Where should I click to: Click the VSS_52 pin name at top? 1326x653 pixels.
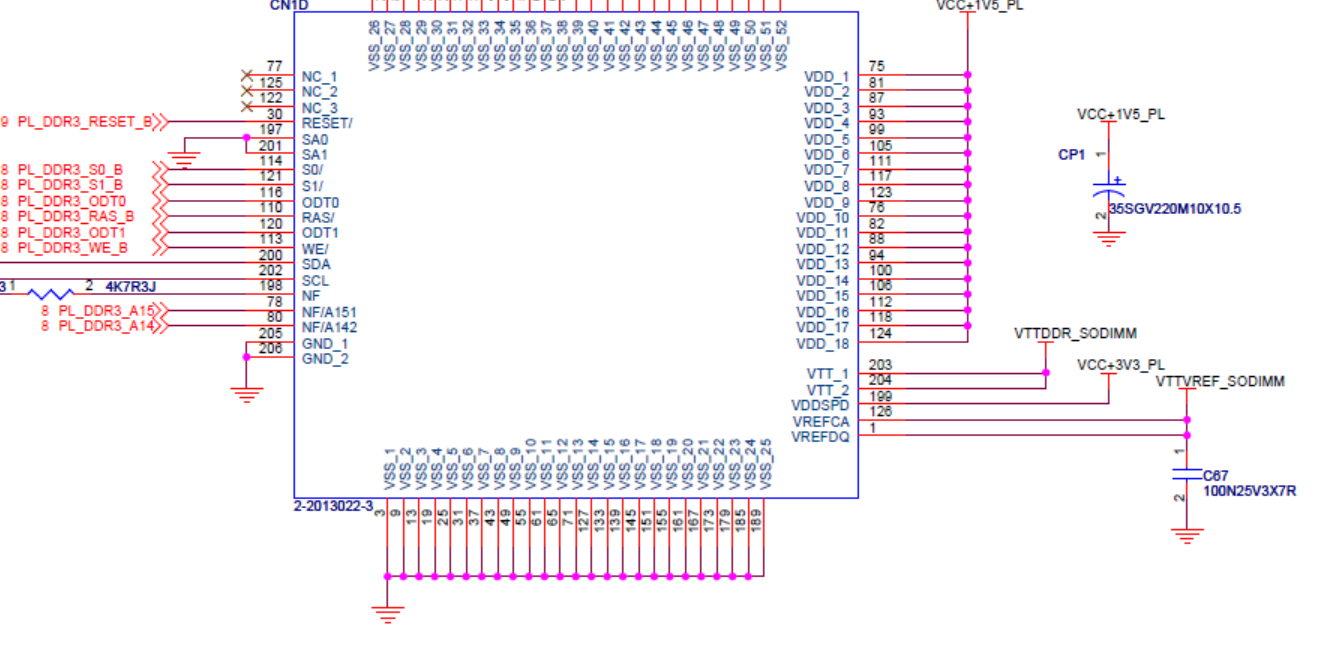pos(781,45)
